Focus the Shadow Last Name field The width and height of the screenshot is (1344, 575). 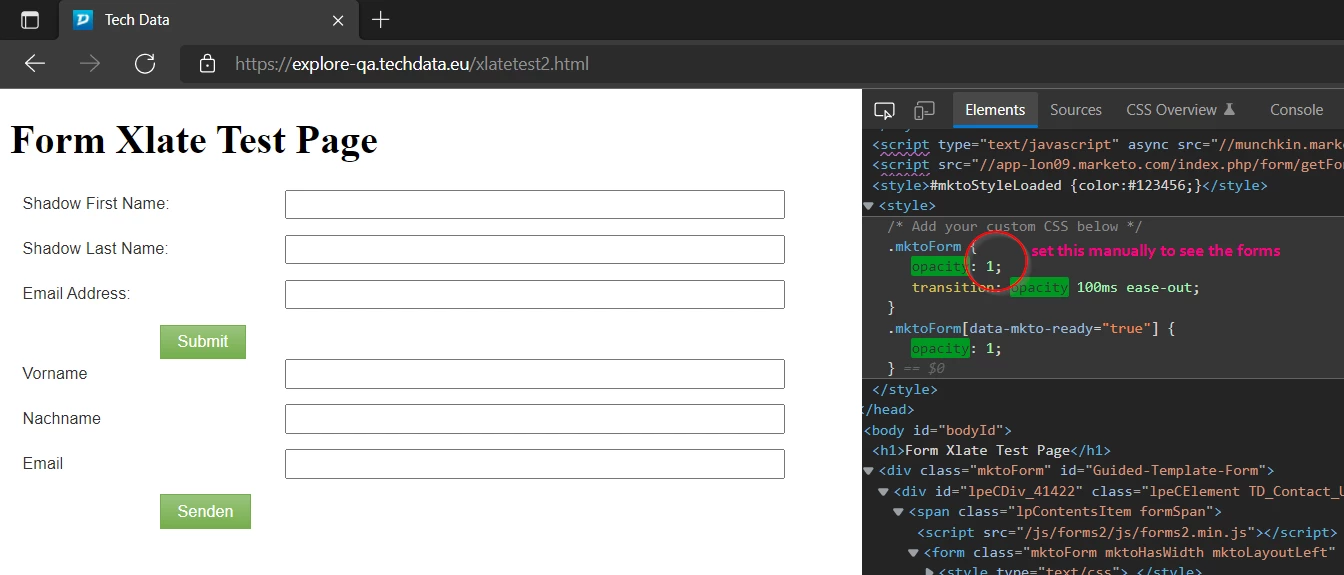coord(535,249)
